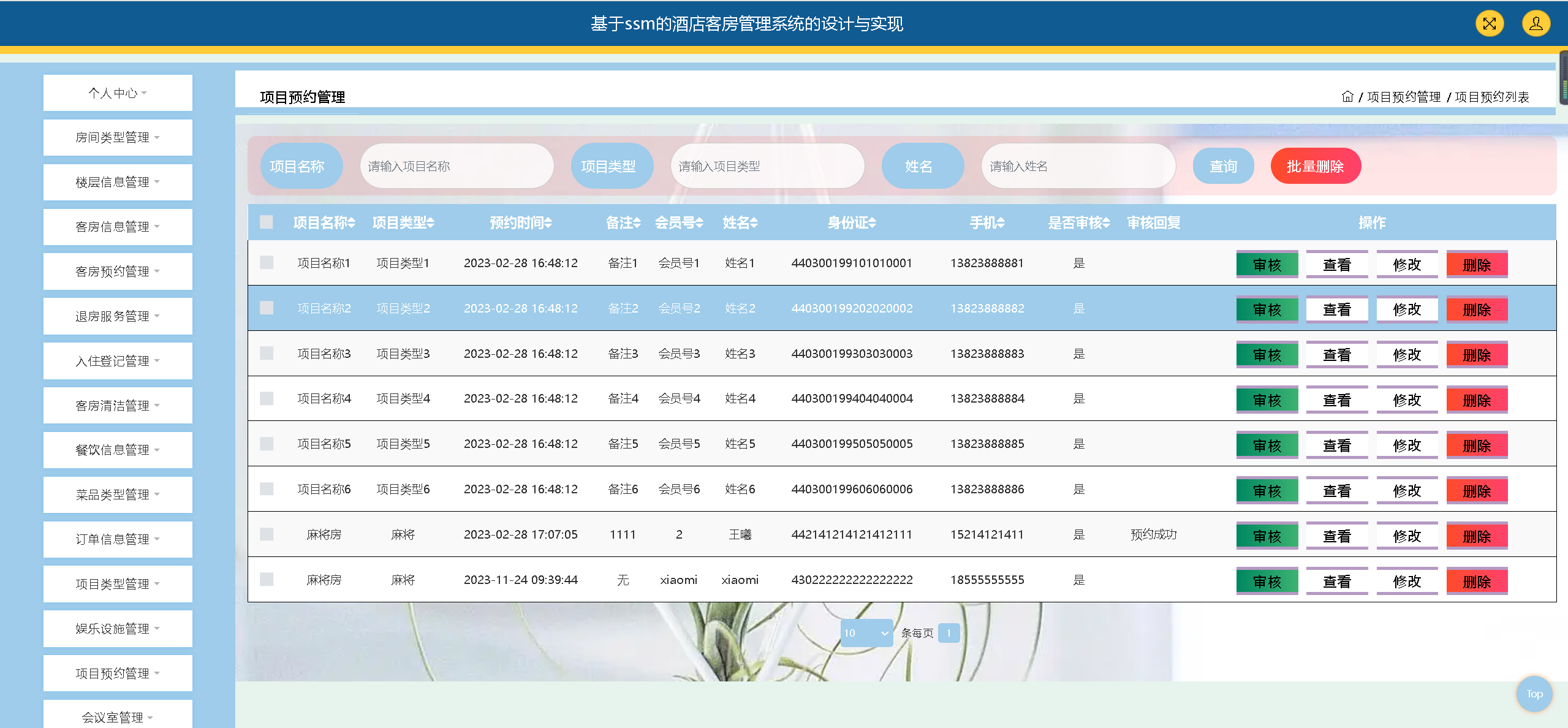Sort by 项目名称 column arrows
Screen dimensions: 1568x728
pos(352,223)
